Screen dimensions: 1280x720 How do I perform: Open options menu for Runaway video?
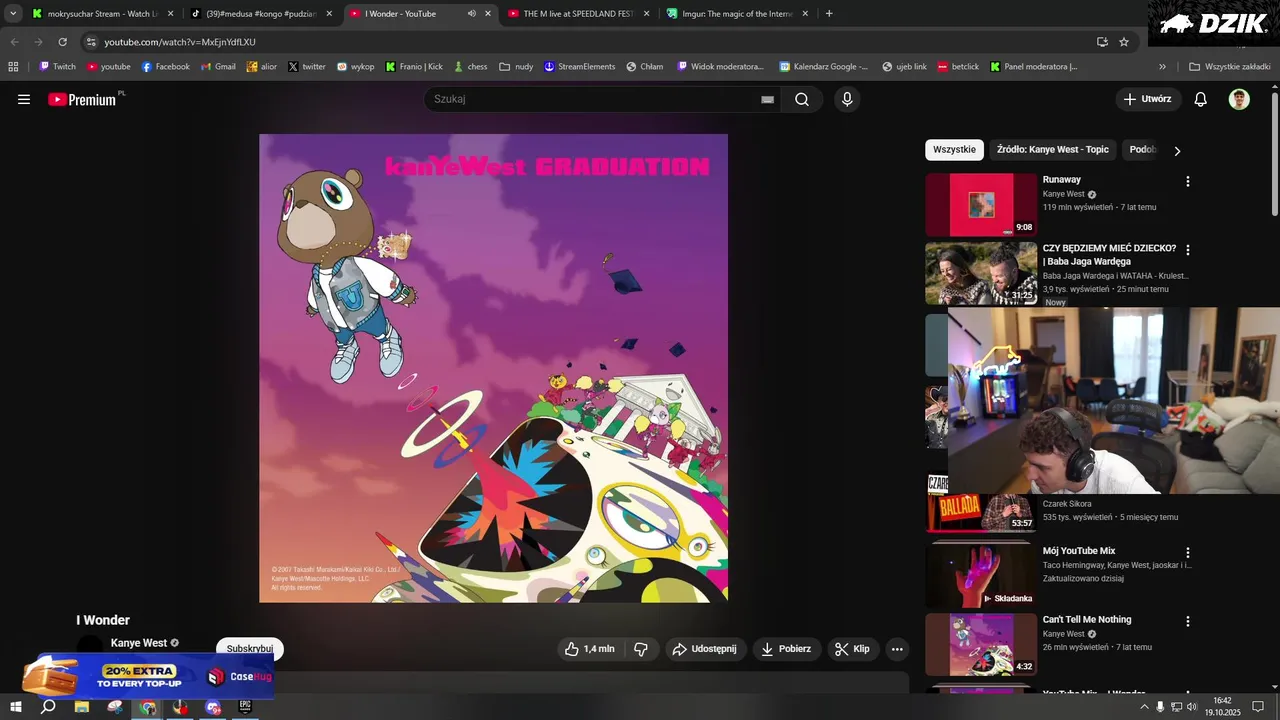(1188, 182)
